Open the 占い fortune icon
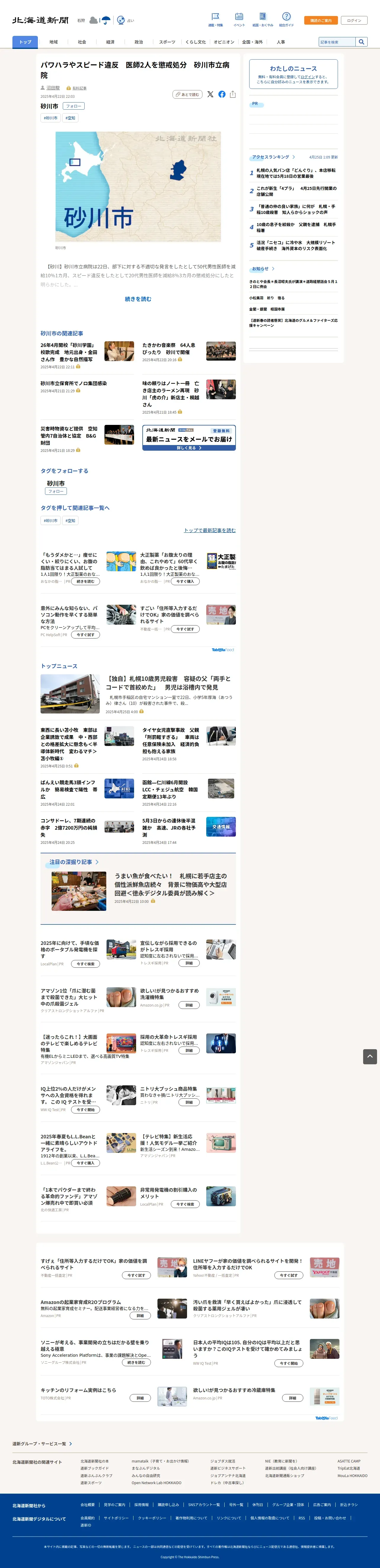380x1568 pixels. 121,20
